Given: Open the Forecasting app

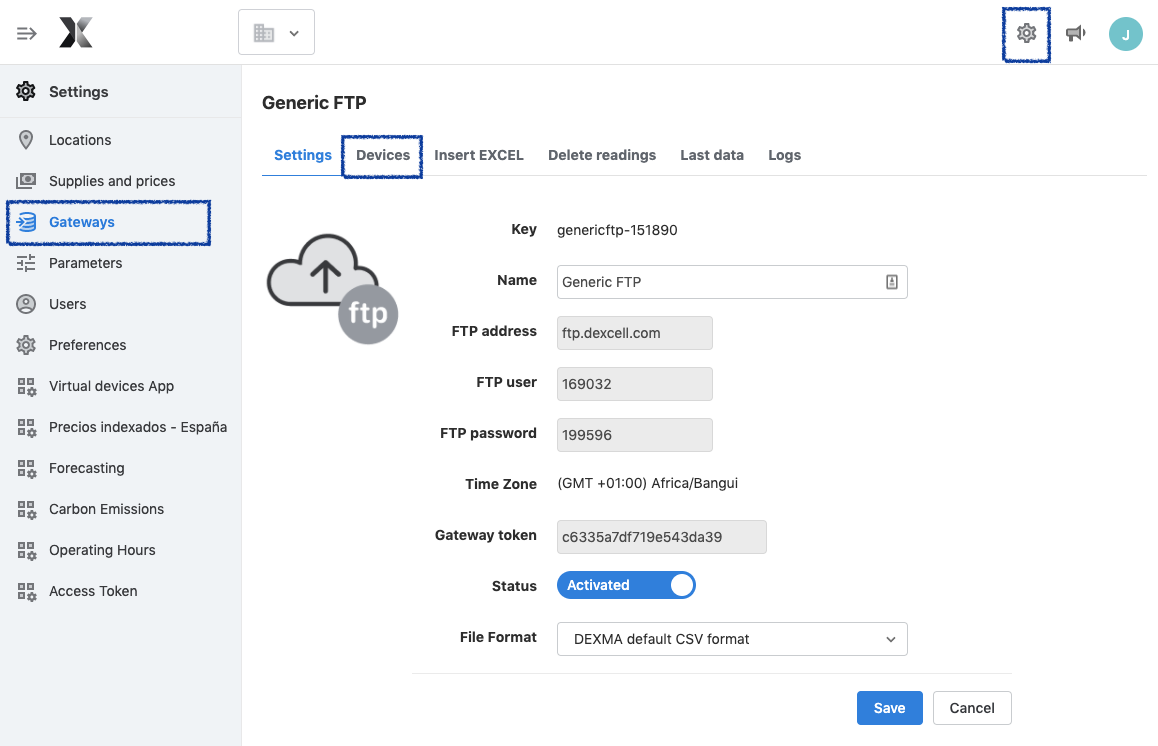Looking at the screenshot, I should point(84,468).
